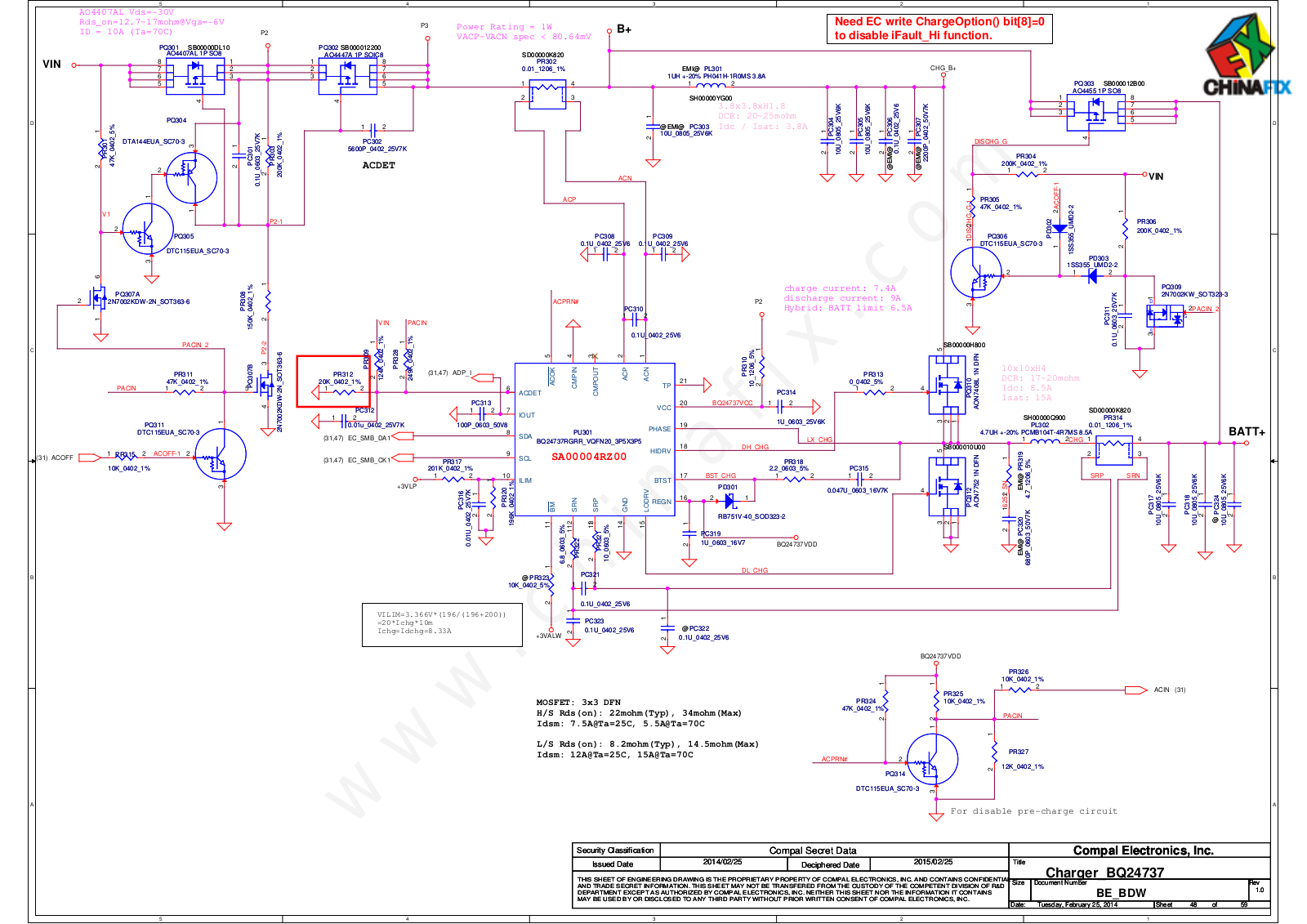1307x924 pixels.
Task: Click the PR314 sense resistor symbol
Action: 1114,452
